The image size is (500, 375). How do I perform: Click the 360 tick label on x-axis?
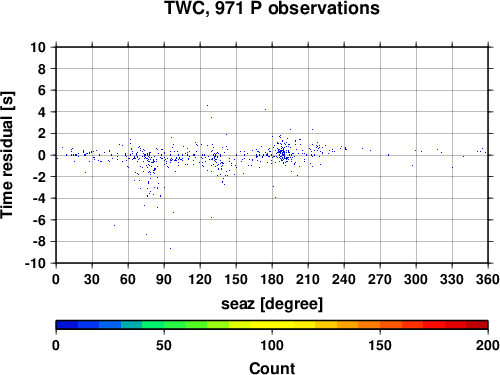[488, 279]
